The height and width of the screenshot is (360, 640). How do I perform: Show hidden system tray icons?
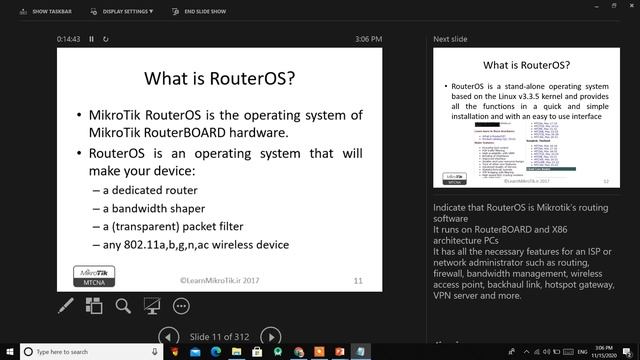[x=527, y=351]
